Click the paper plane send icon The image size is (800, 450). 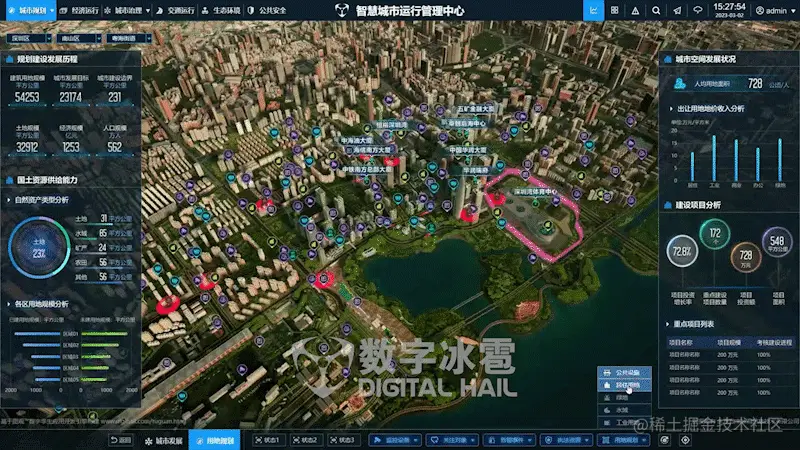677,10
